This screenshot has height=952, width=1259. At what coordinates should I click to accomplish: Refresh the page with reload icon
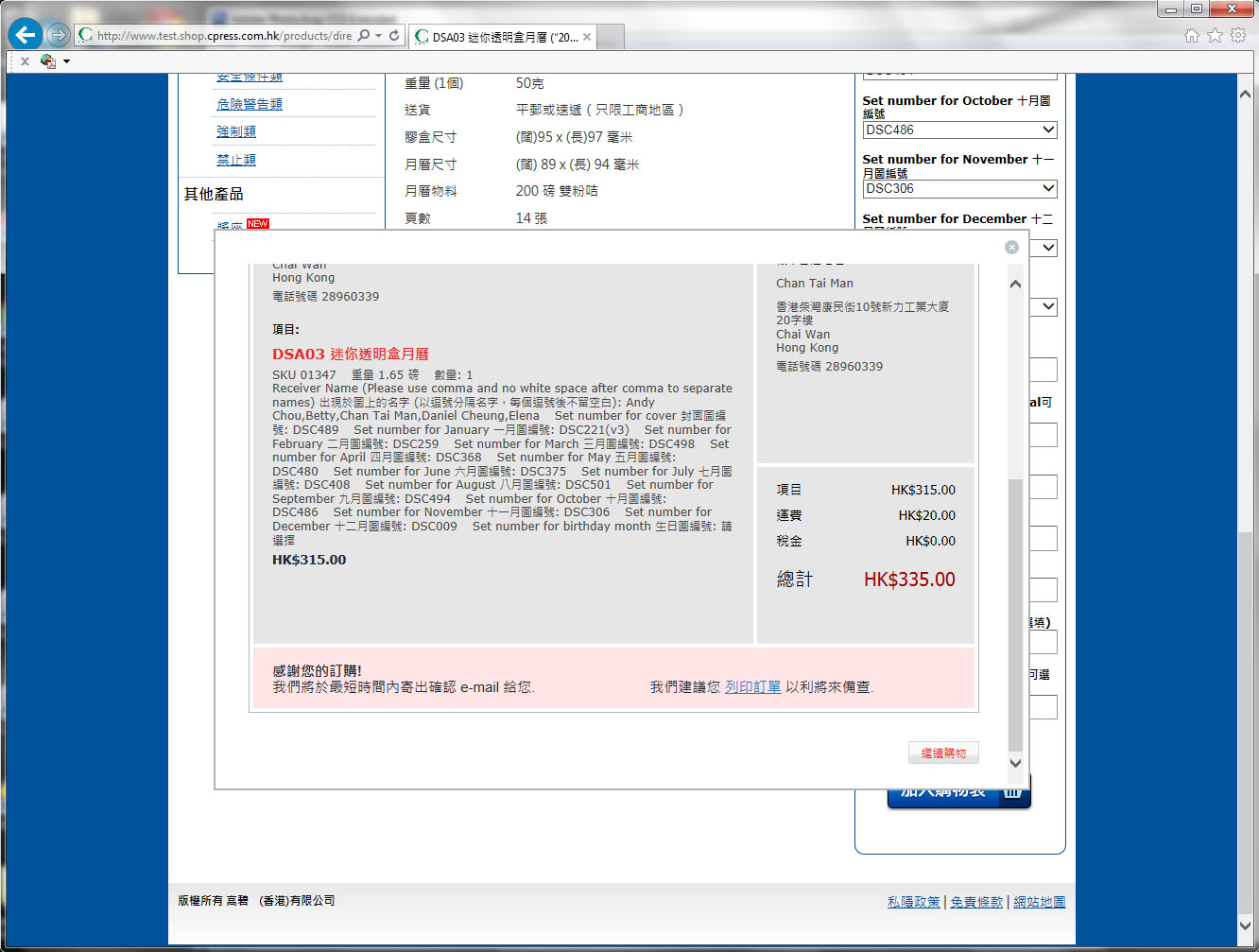coord(394,36)
